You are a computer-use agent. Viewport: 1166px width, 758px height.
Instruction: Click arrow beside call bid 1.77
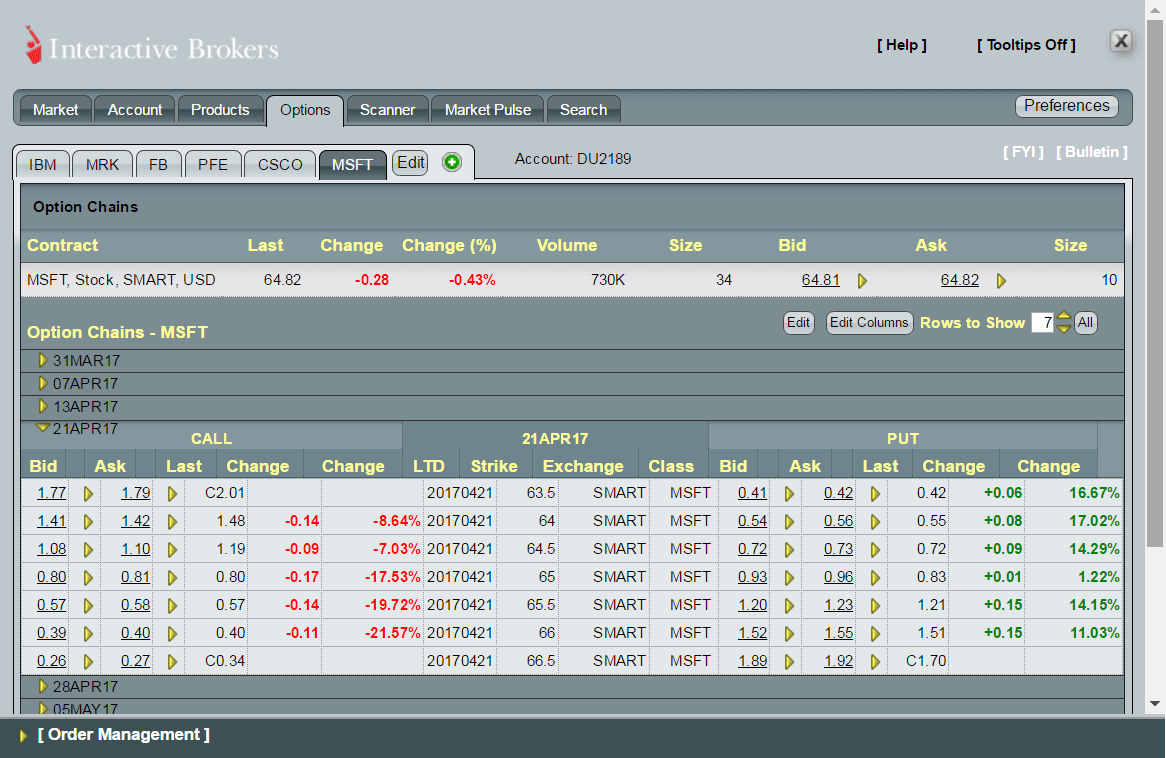88,493
